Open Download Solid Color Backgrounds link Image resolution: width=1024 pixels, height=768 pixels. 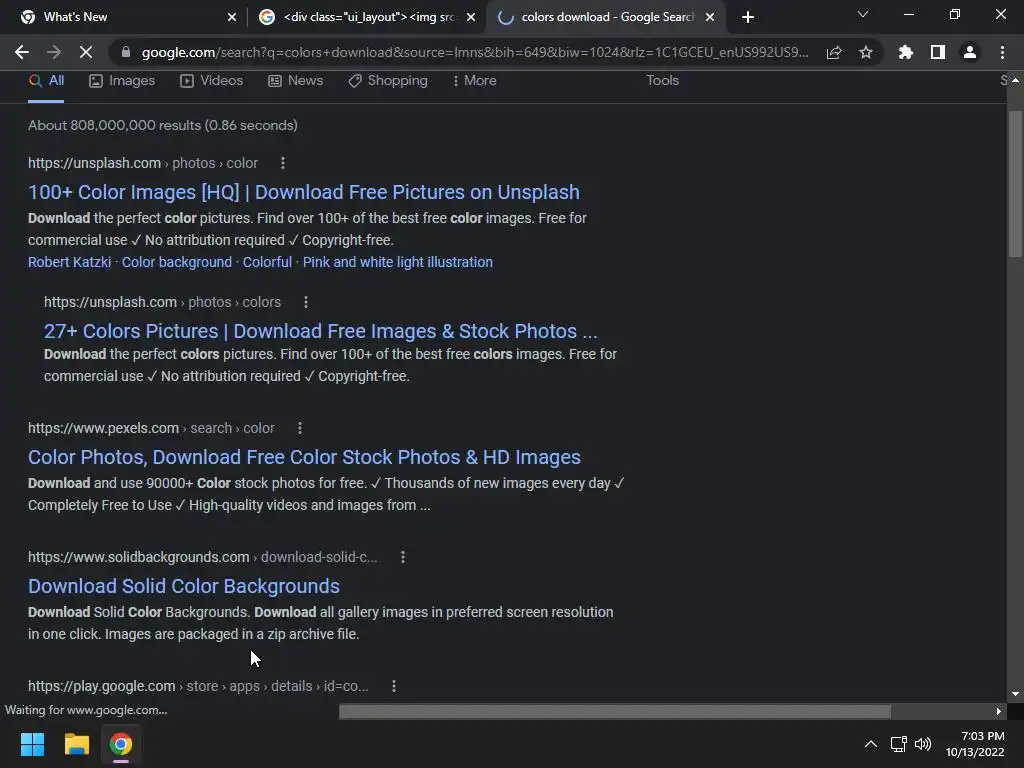184,586
